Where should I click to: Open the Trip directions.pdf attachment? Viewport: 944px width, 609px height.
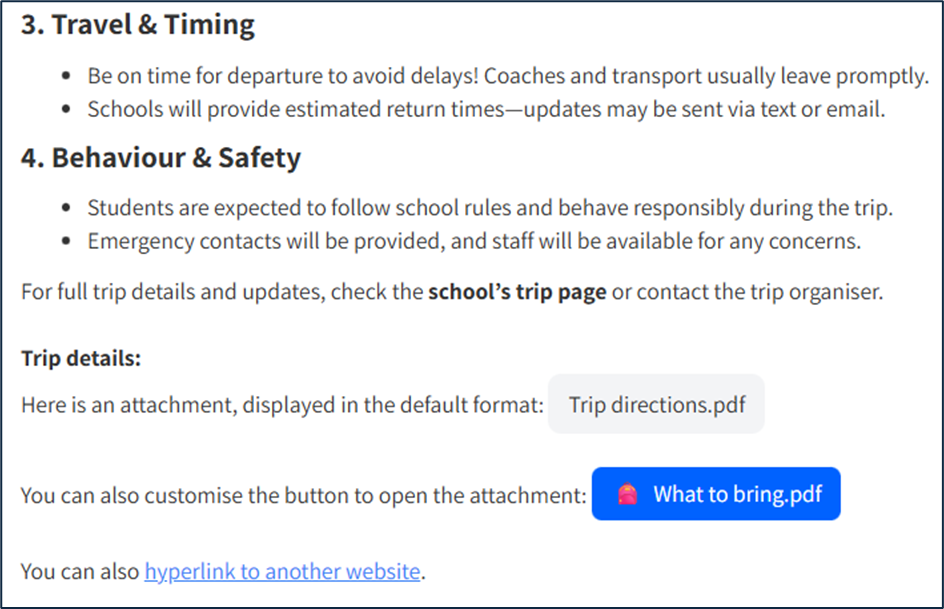656,404
